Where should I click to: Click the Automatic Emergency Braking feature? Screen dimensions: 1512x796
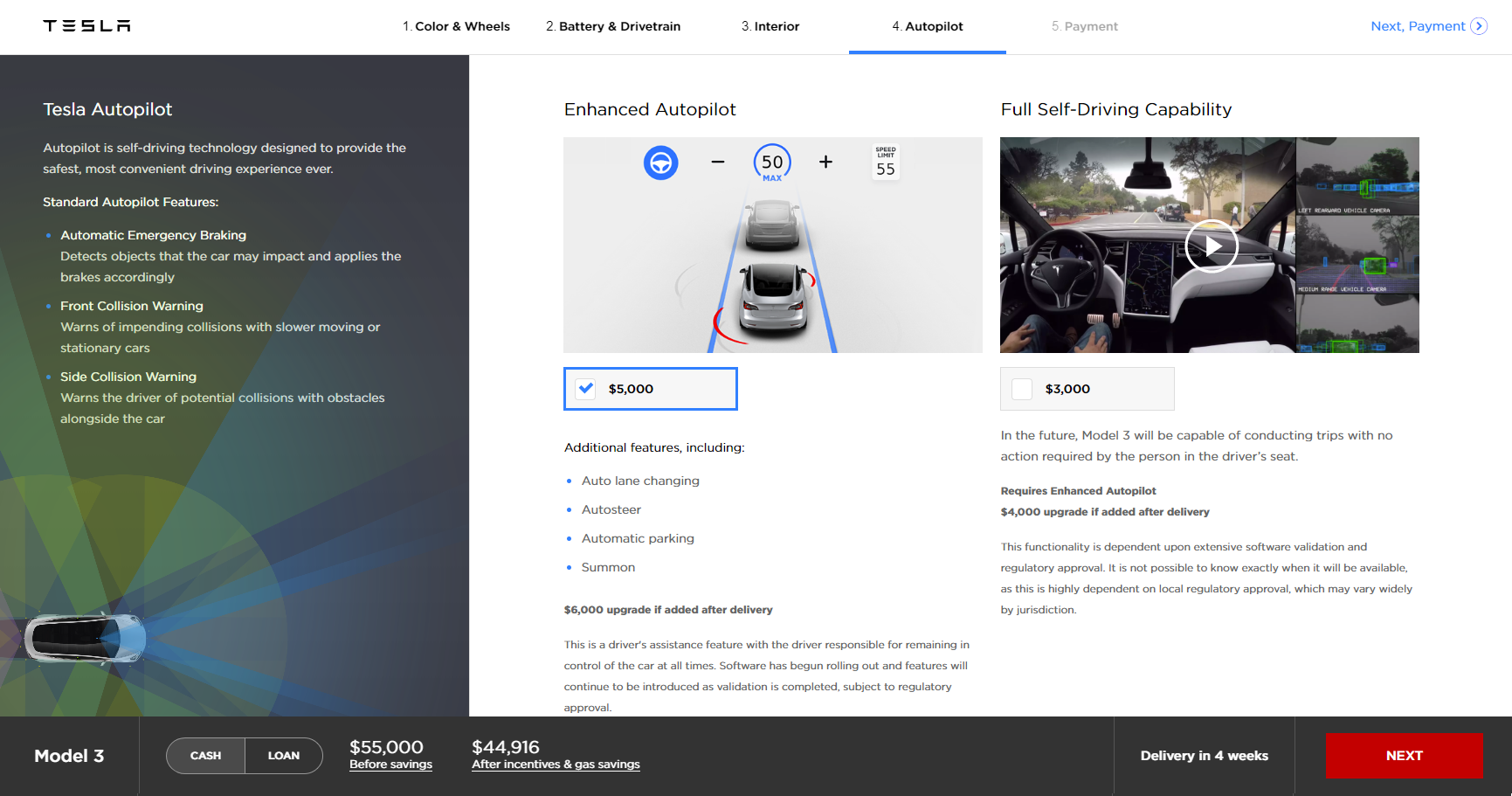[x=153, y=235]
